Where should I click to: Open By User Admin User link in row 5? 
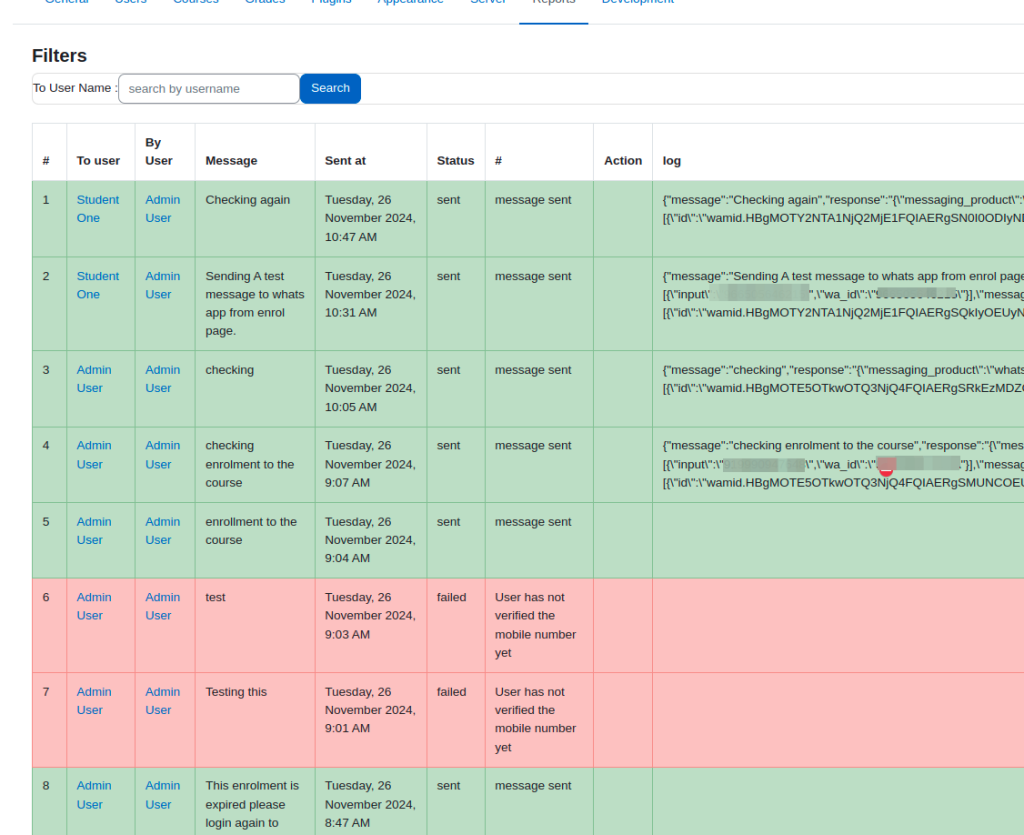(163, 531)
